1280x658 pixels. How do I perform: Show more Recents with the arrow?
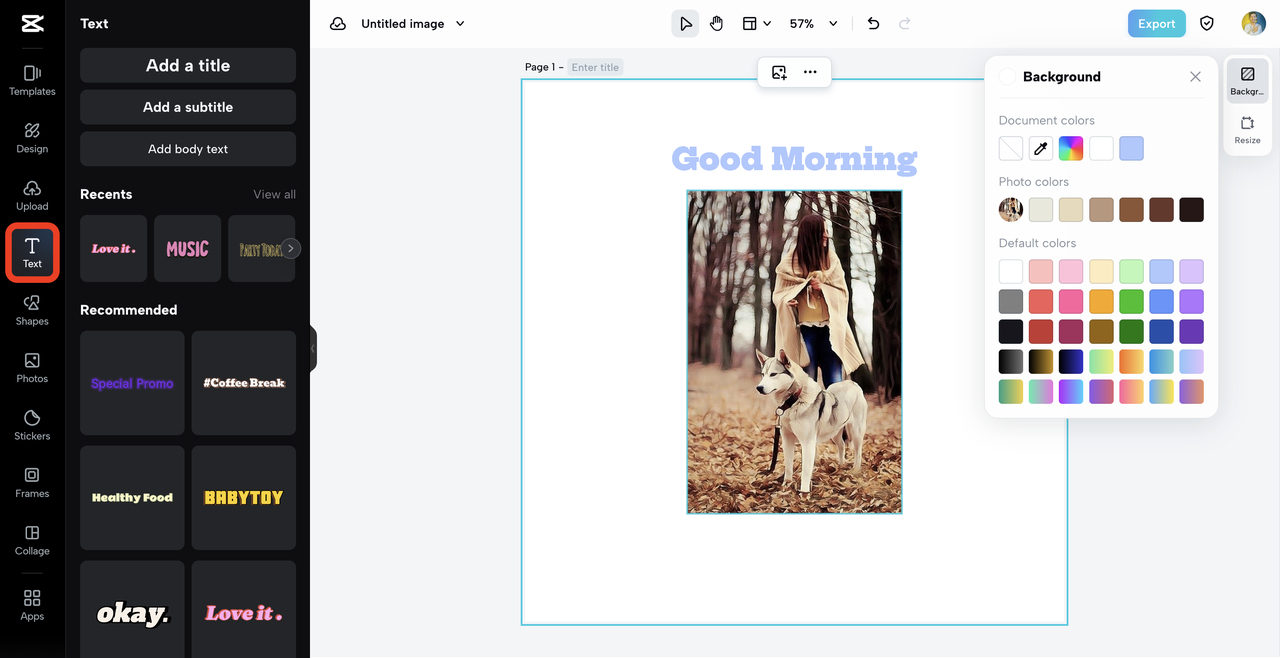(x=291, y=248)
